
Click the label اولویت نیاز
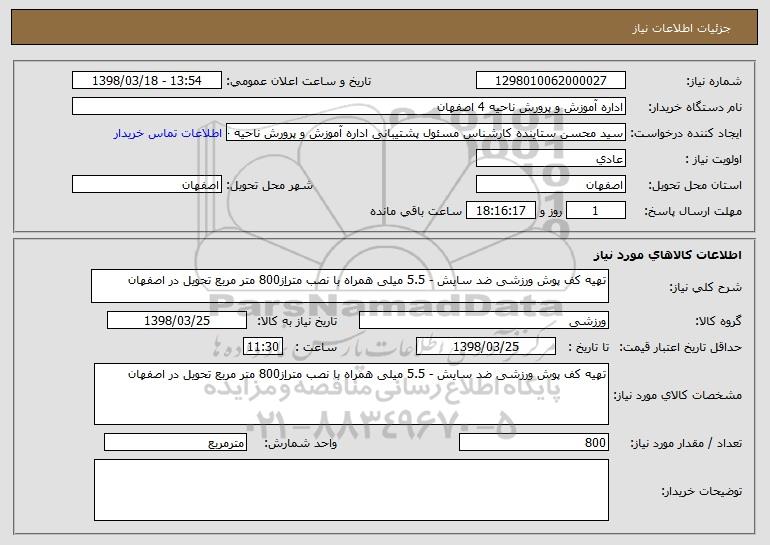tap(714, 159)
